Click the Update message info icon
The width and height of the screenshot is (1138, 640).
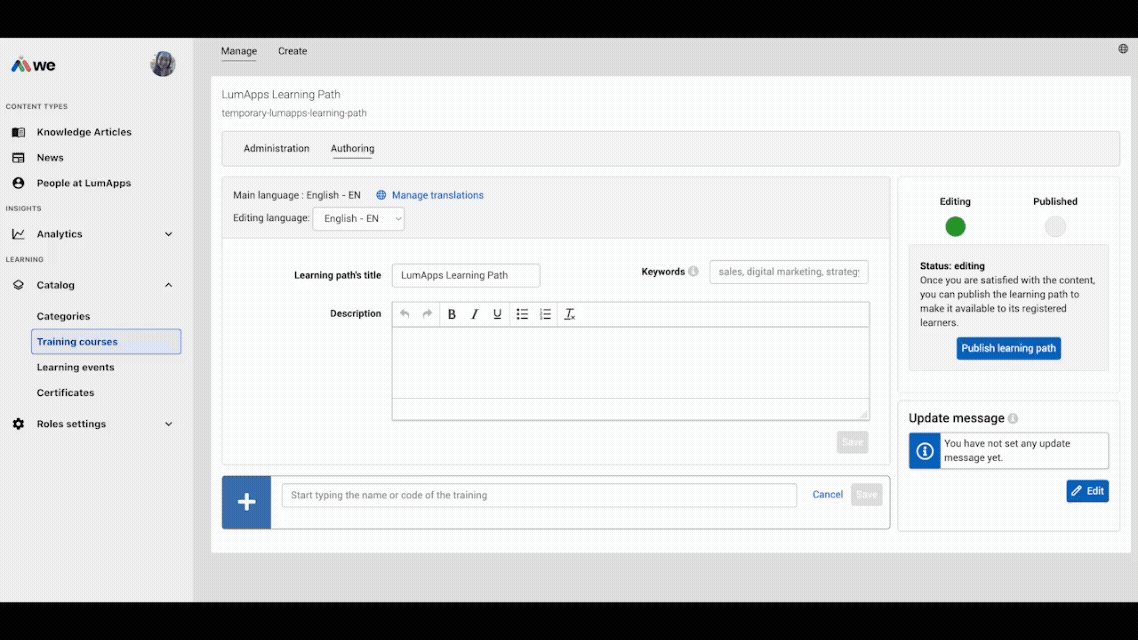(1013, 419)
